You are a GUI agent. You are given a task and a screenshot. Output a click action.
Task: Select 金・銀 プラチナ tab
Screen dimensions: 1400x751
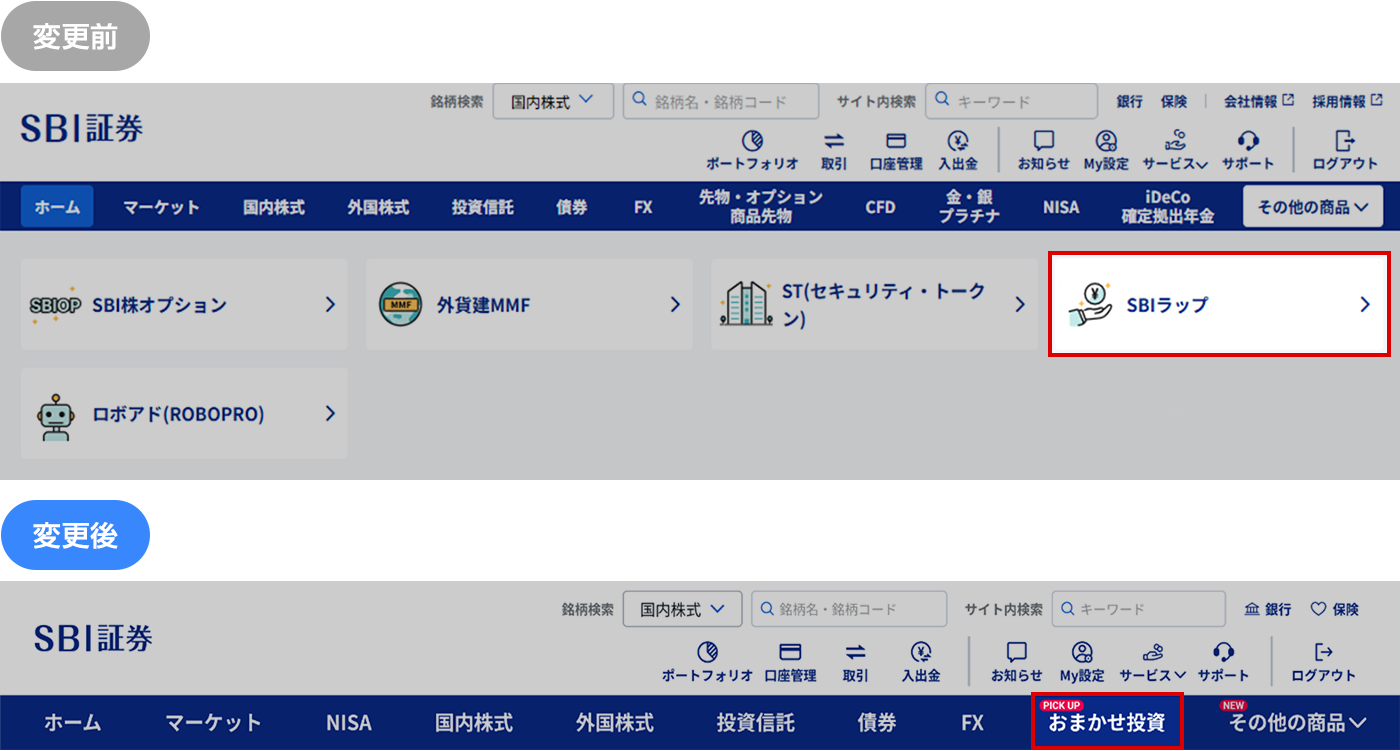(x=969, y=207)
